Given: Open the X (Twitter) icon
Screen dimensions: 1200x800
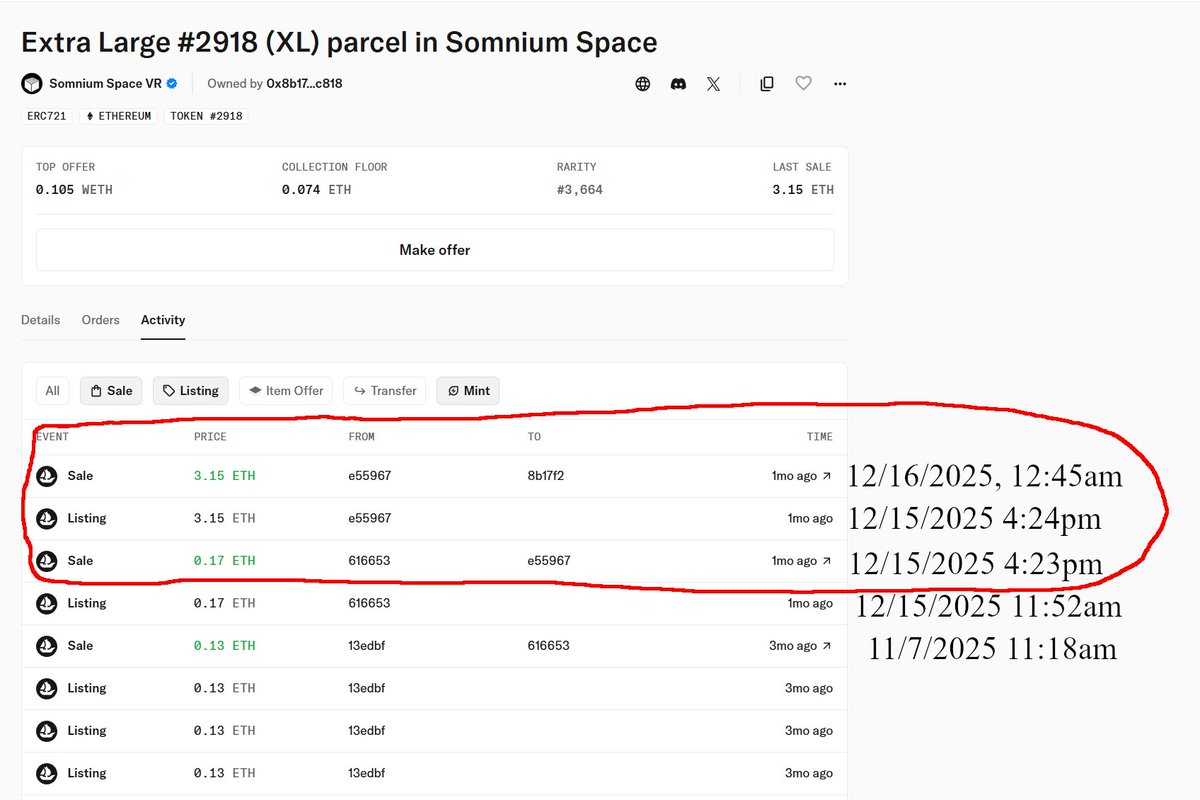Looking at the screenshot, I should [713, 84].
